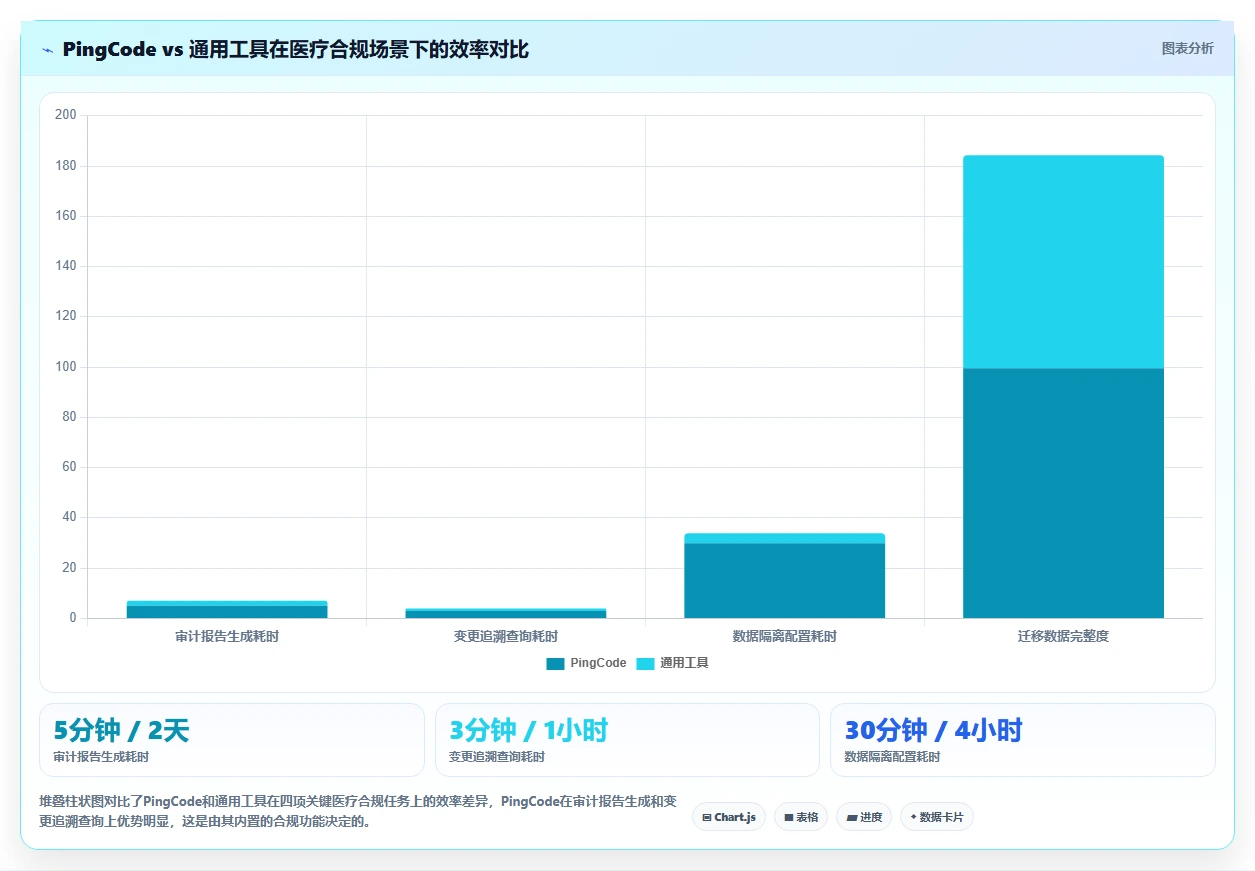Click the 通用工具 legend label

(x=684, y=663)
